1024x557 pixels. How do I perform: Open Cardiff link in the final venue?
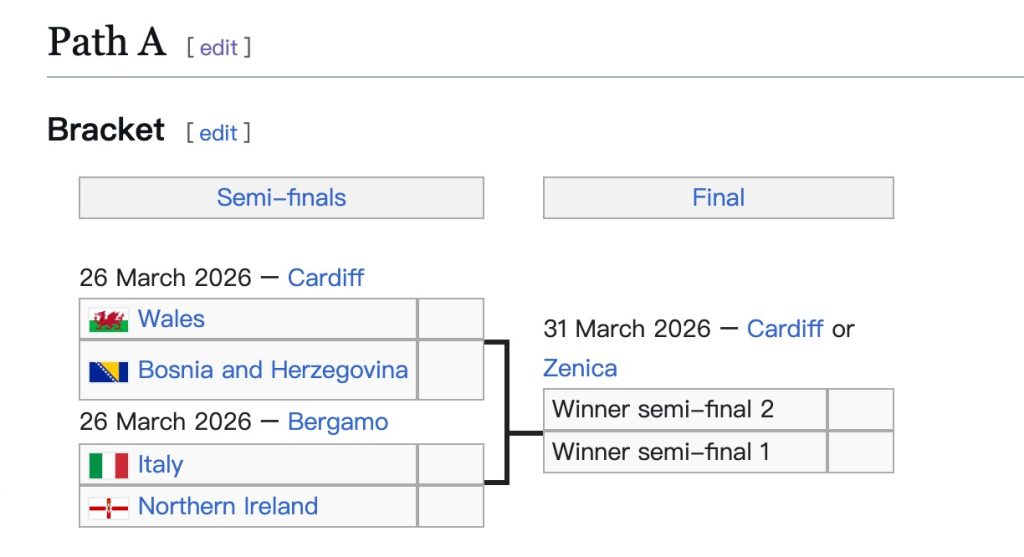pyautogui.click(x=785, y=329)
